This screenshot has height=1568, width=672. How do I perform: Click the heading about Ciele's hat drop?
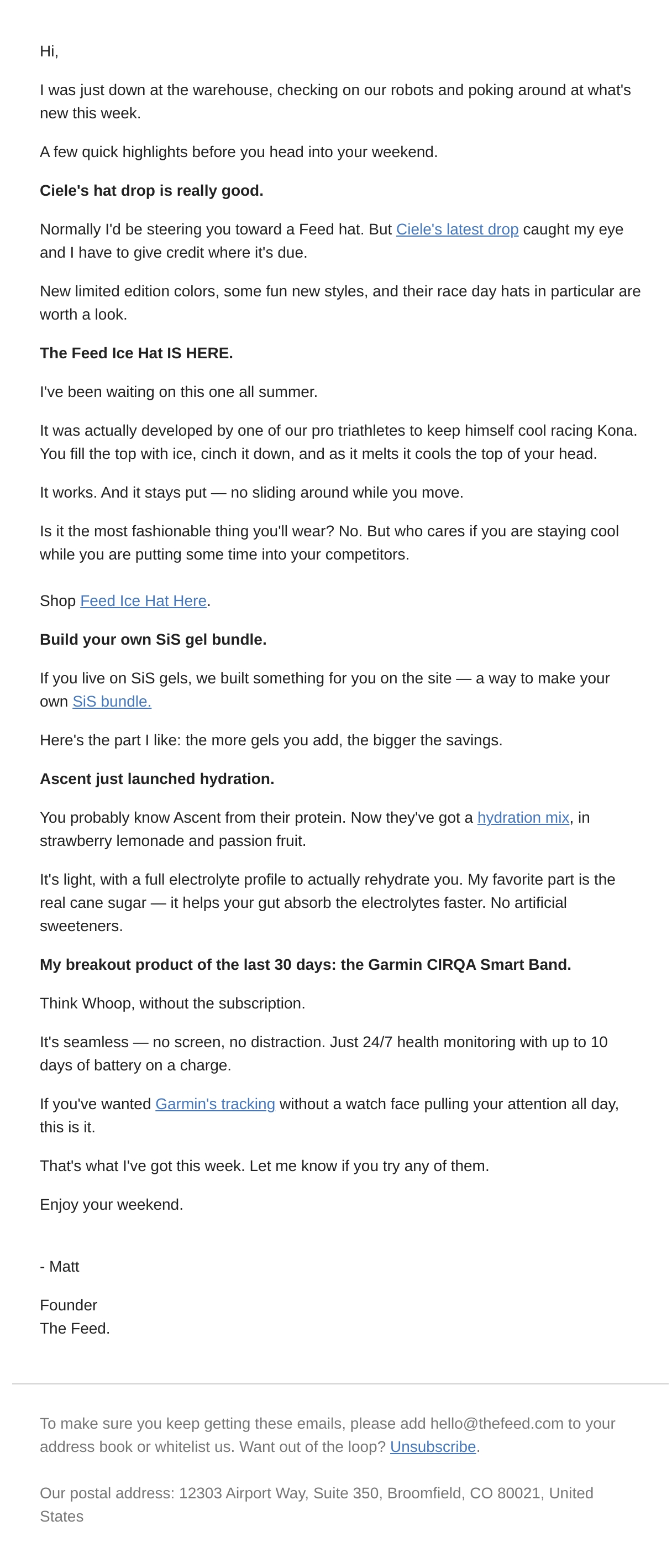tap(151, 191)
